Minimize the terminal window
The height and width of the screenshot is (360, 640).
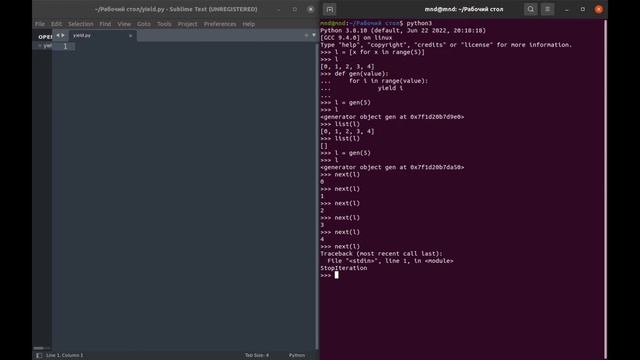coord(566,9)
